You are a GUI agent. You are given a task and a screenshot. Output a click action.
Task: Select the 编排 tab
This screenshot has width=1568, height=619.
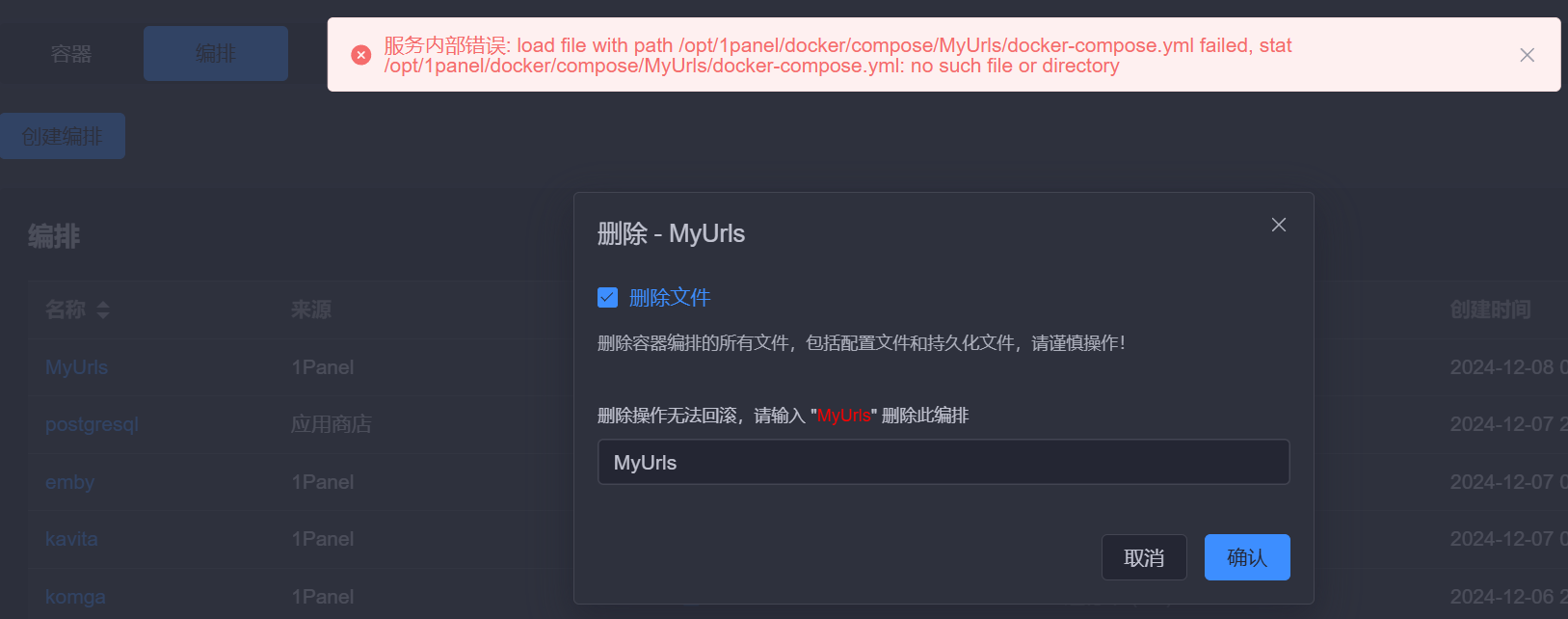(216, 54)
